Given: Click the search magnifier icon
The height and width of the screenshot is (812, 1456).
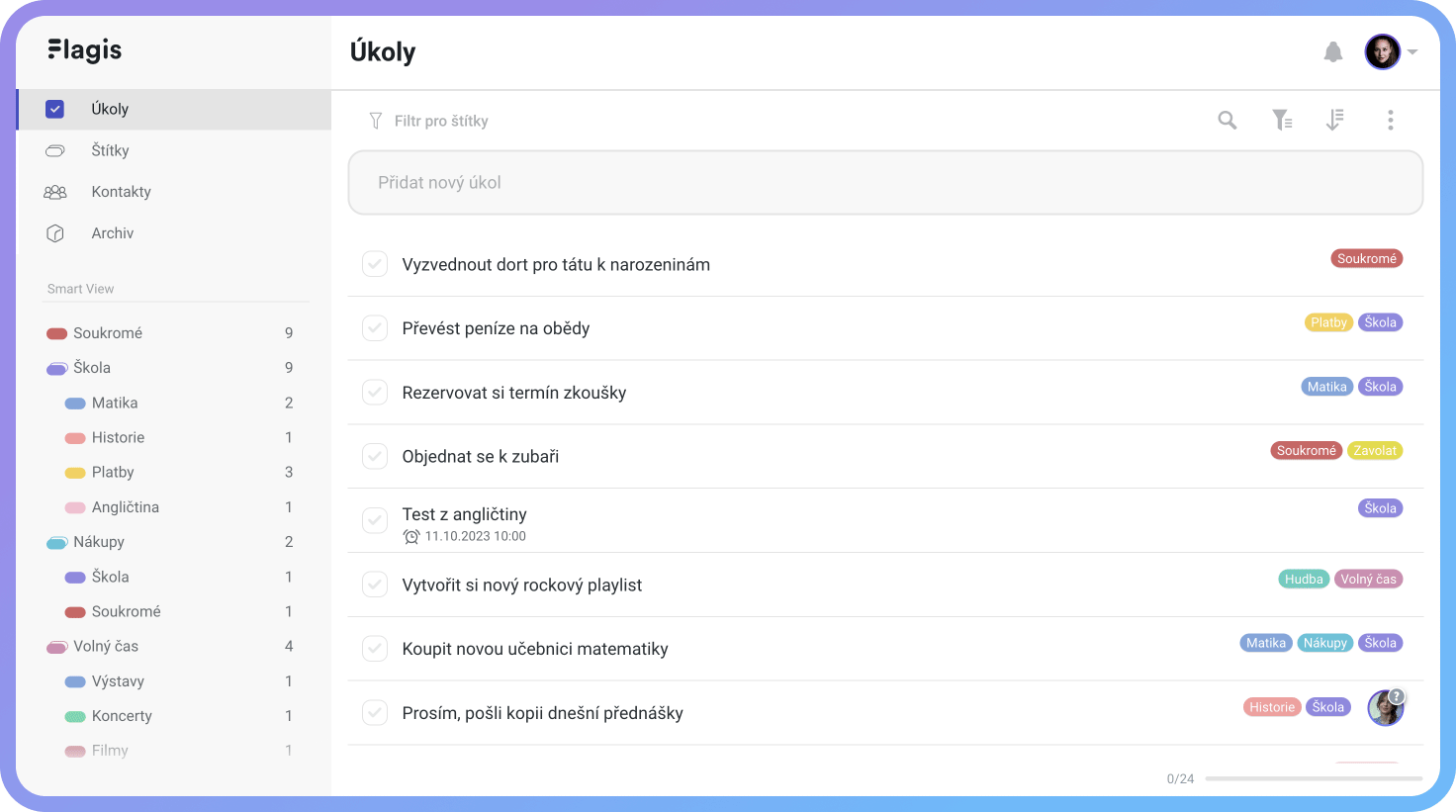Looking at the screenshot, I should pos(1228,120).
